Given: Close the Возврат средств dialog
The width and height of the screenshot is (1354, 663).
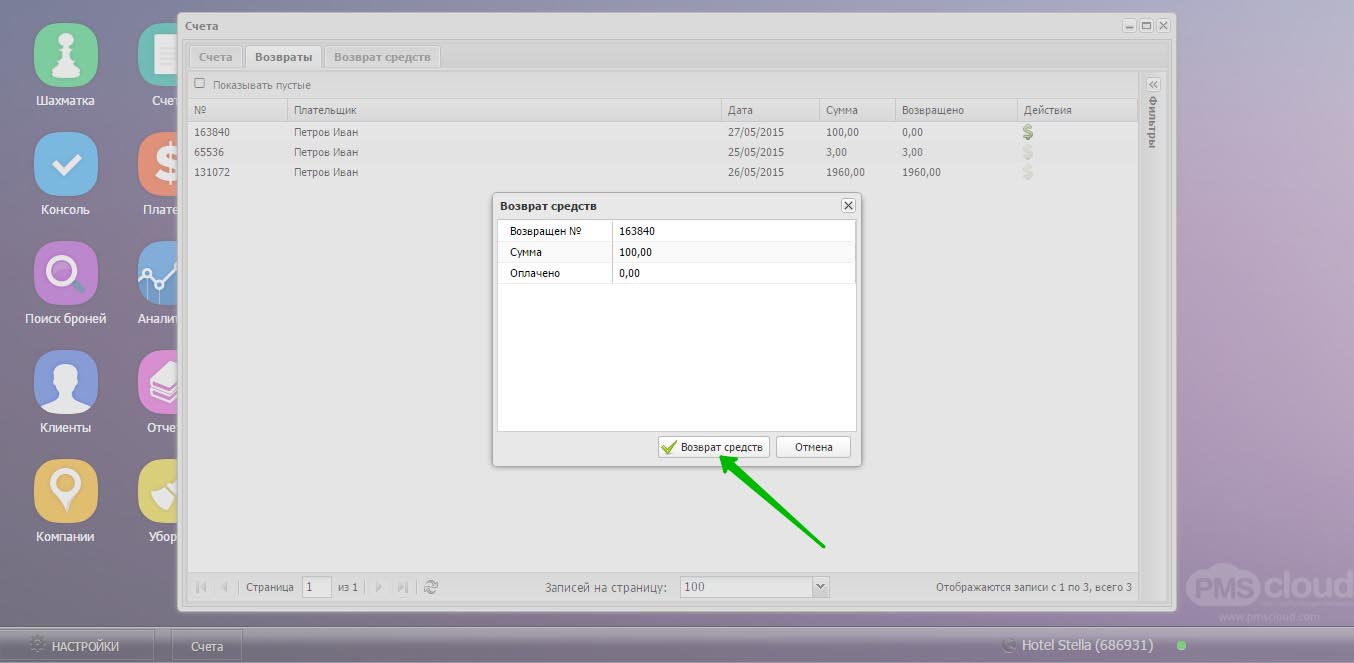Looking at the screenshot, I should [x=848, y=205].
